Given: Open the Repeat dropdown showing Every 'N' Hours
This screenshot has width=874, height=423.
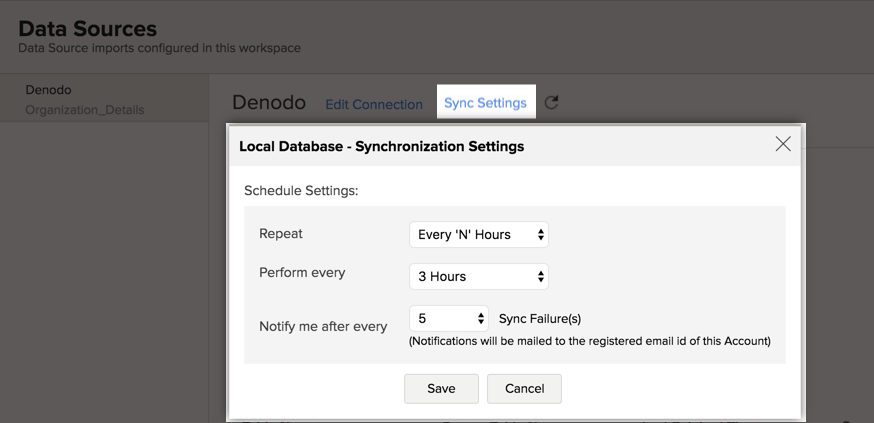Looking at the screenshot, I should [x=479, y=235].
